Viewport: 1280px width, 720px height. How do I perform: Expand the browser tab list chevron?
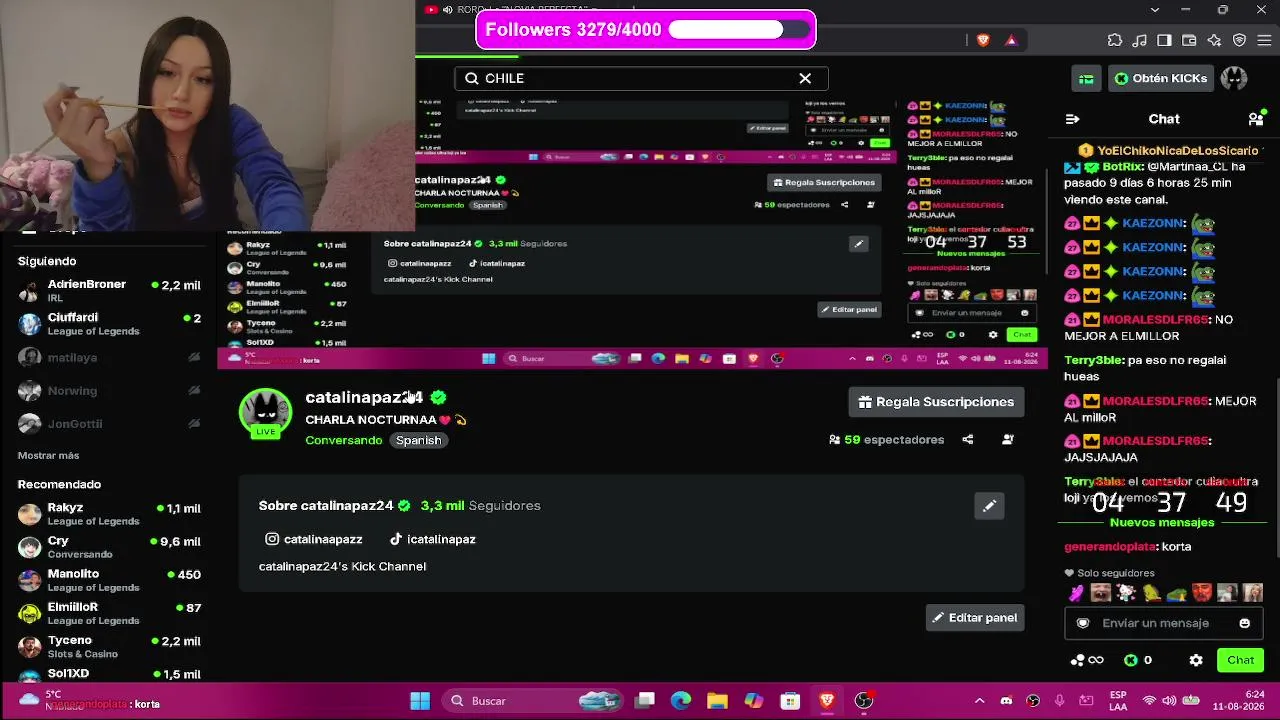pos(1155,10)
